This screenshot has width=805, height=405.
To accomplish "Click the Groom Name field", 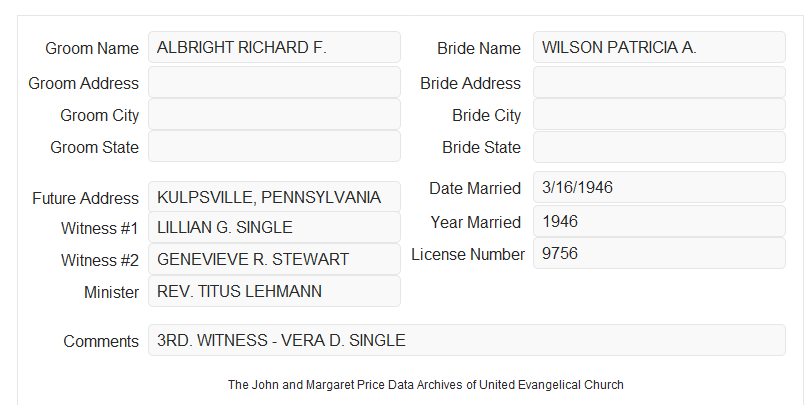I will 274,47.
